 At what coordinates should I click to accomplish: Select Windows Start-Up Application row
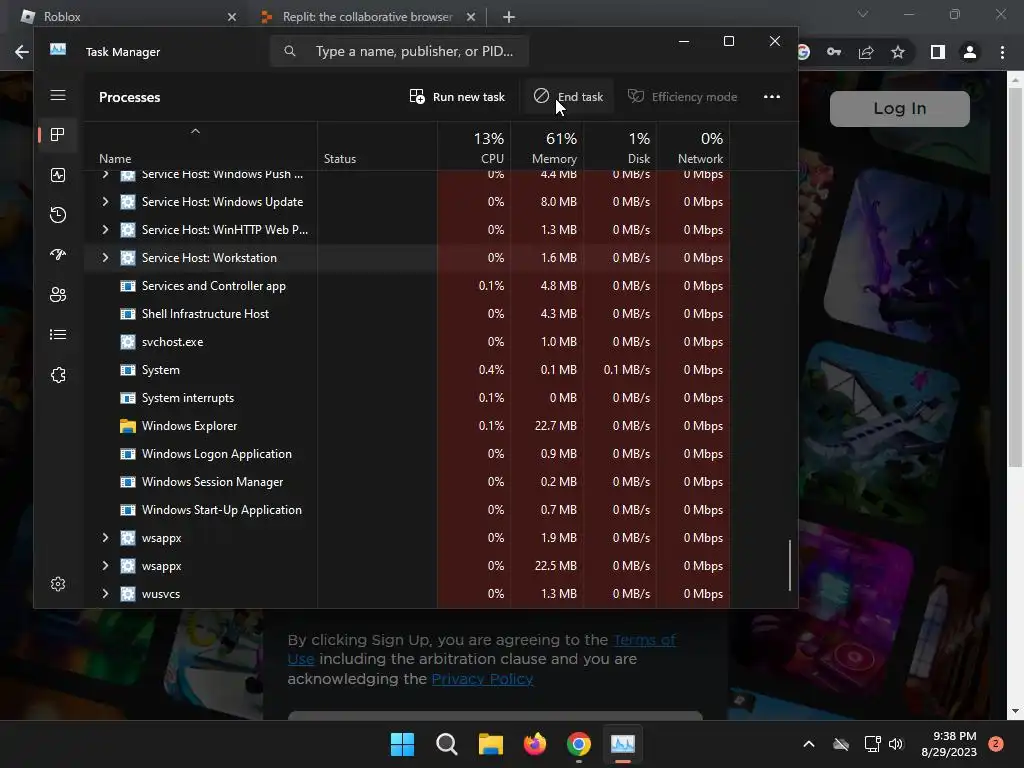pos(407,510)
